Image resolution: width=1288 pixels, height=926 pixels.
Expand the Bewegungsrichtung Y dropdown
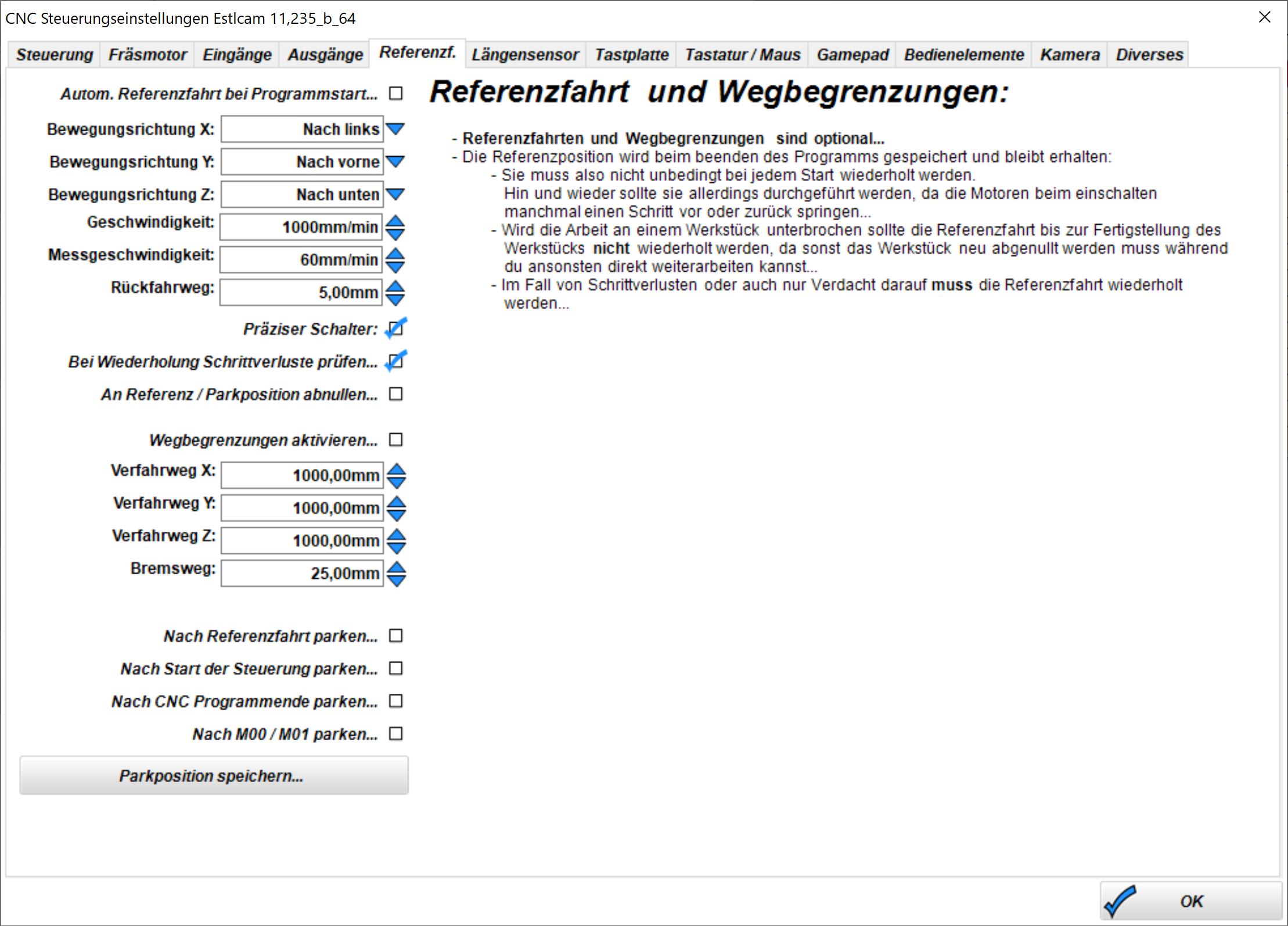[395, 161]
